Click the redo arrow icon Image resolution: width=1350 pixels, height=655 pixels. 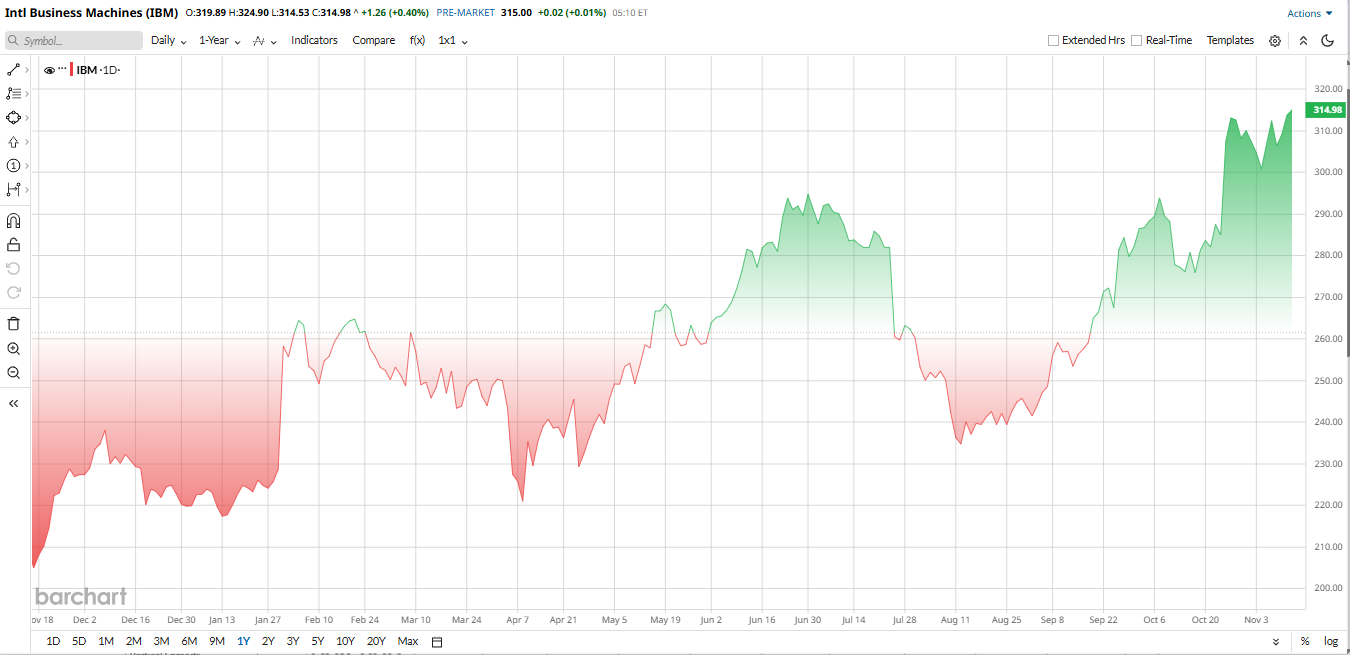coord(13,292)
